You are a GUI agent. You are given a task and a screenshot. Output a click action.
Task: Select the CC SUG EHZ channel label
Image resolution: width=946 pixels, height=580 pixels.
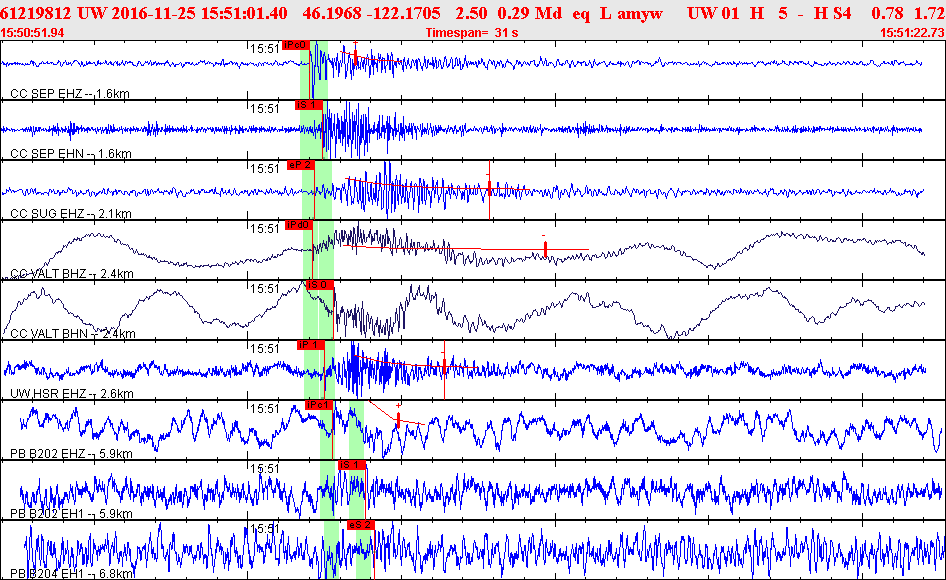click(70, 214)
